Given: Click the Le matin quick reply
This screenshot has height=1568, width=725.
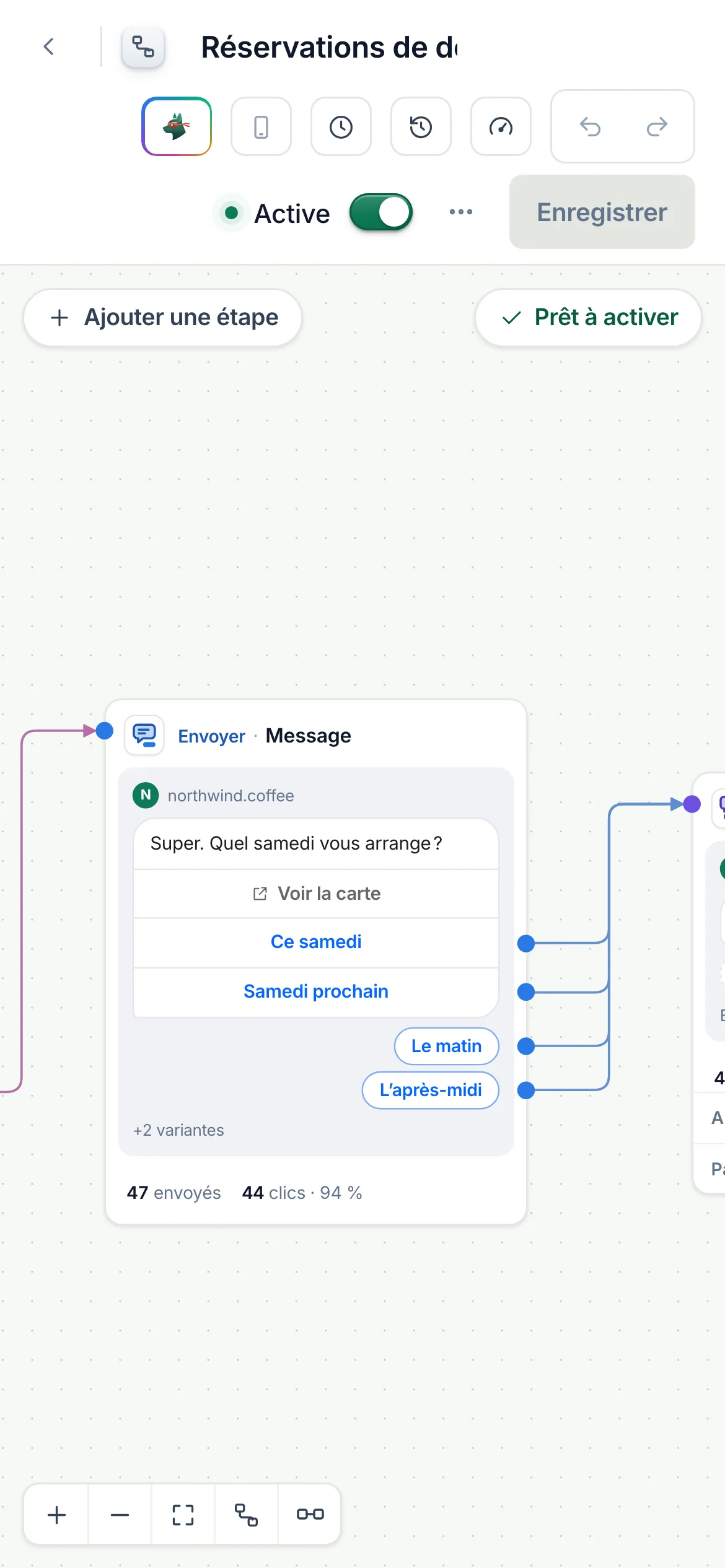Looking at the screenshot, I should click(447, 1046).
